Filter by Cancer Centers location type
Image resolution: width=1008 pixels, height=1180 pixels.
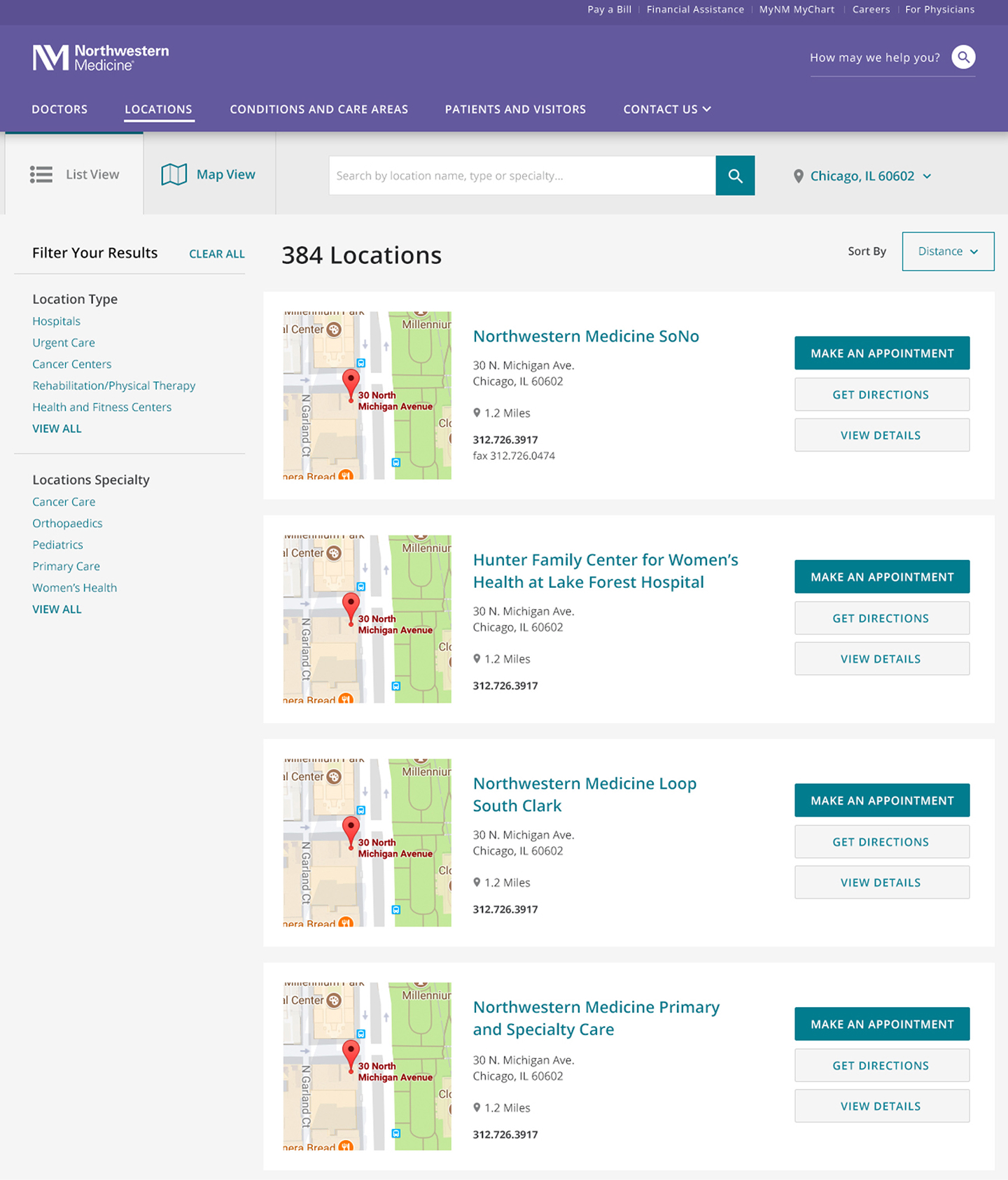[x=71, y=365]
